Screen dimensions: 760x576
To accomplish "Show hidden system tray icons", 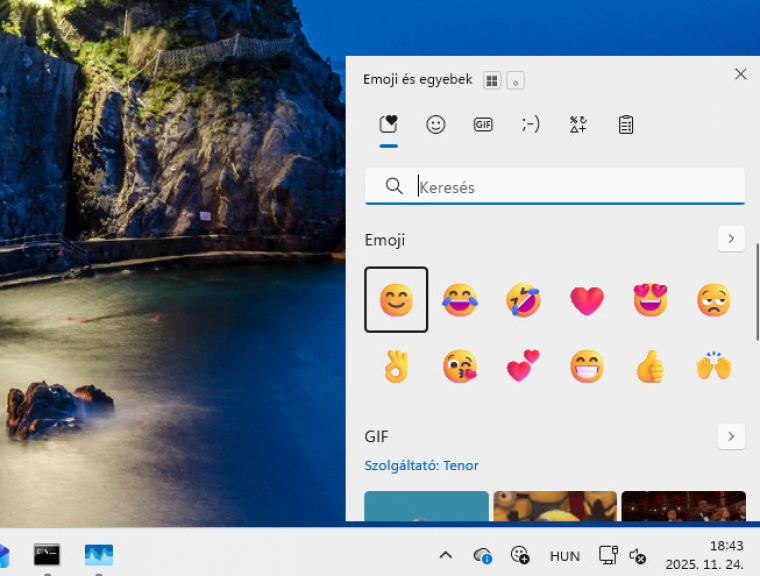I will pyautogui.click(x=446, y=555).
